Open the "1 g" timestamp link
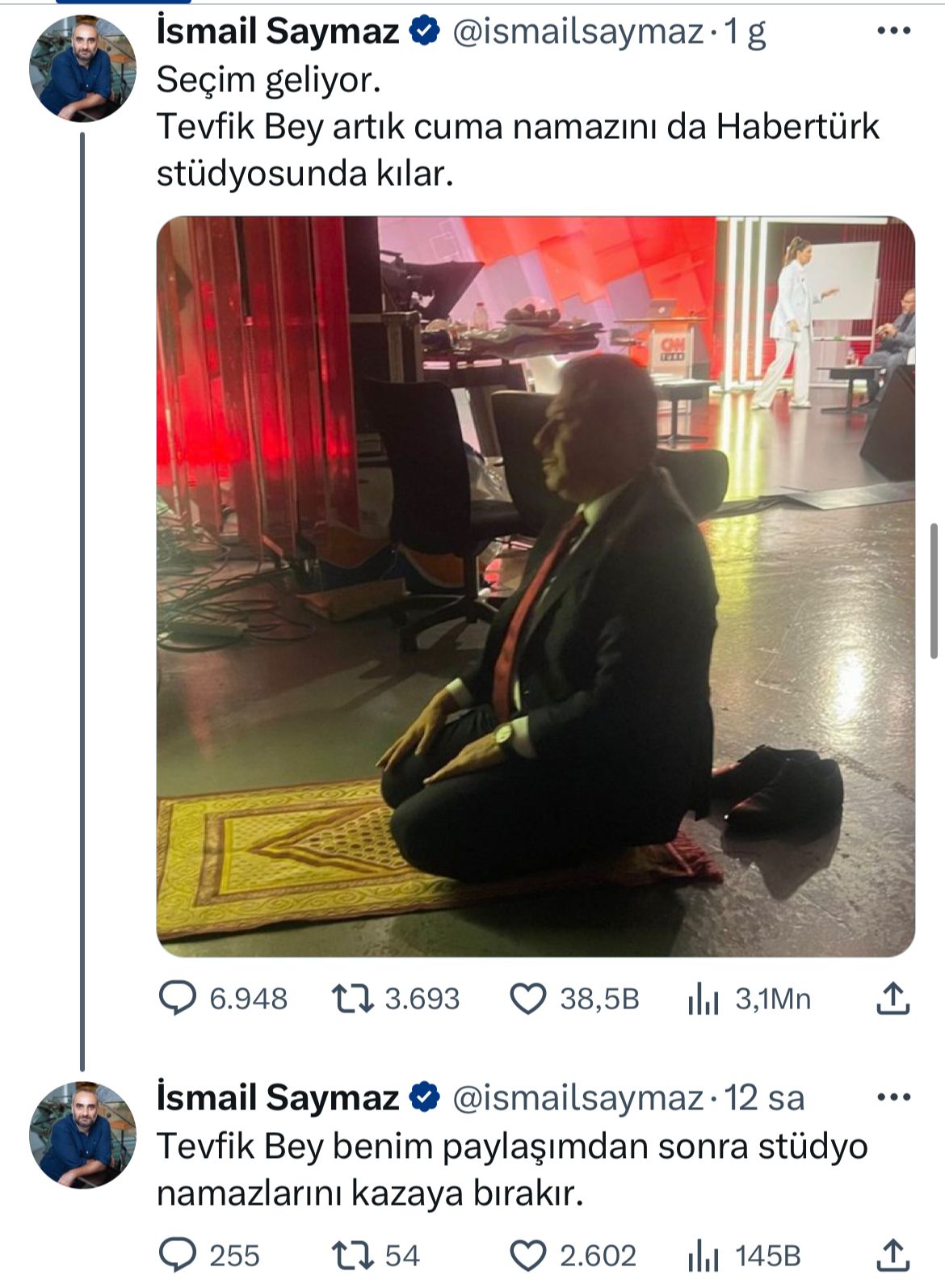The image size is (945, 1288). coord(745,32)
